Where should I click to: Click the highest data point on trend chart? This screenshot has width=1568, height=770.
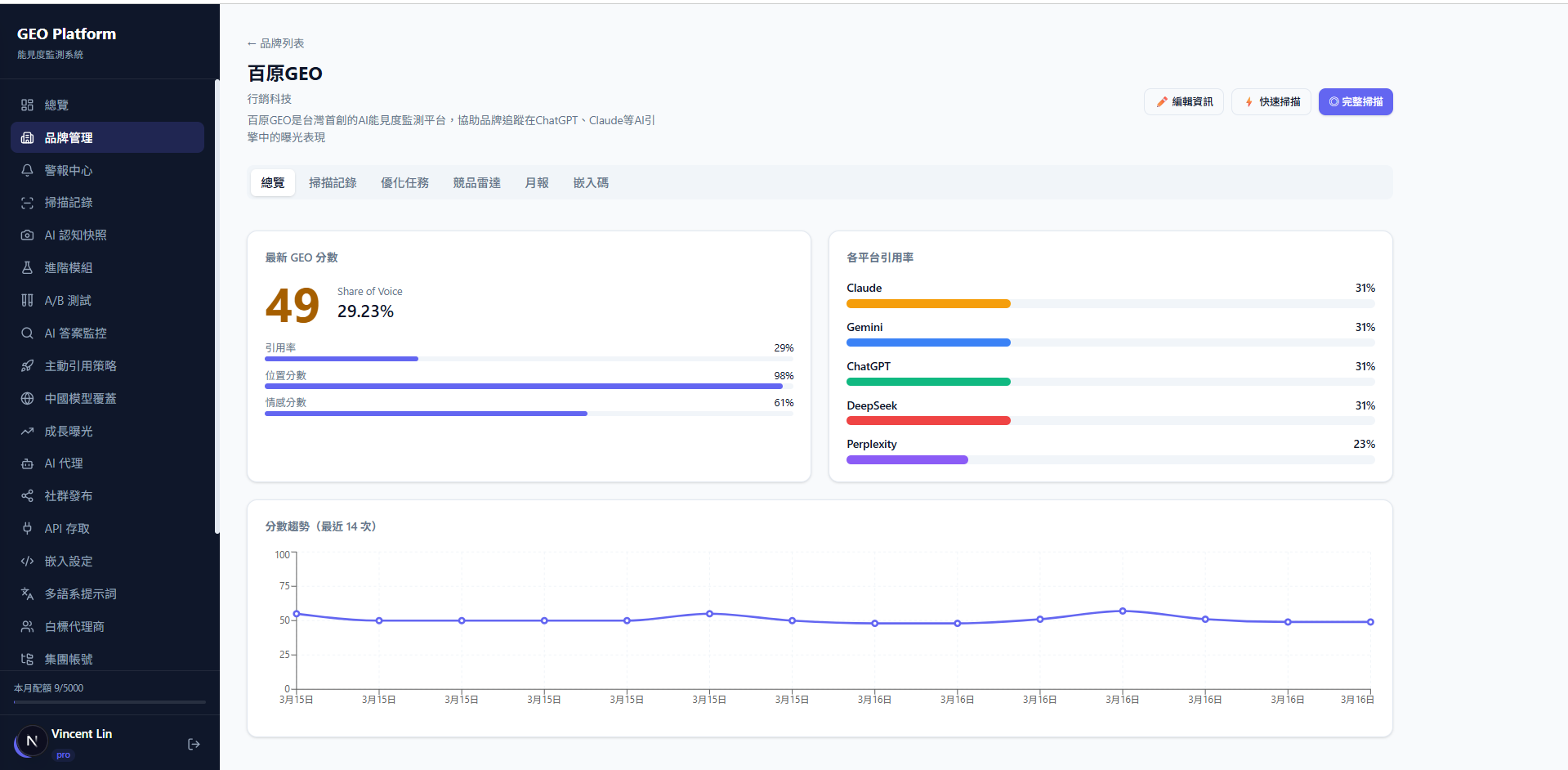pos(1122,611)
